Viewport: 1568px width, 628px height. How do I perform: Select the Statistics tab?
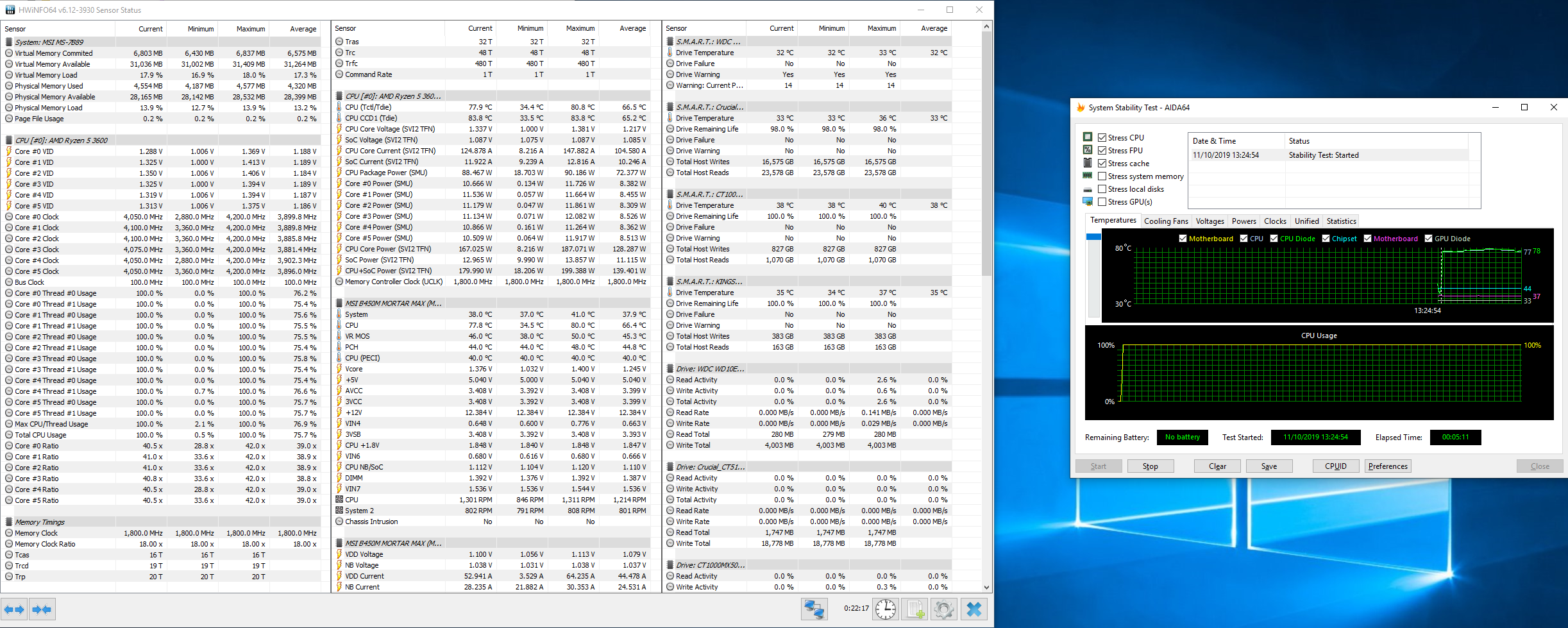[1342, 221]
